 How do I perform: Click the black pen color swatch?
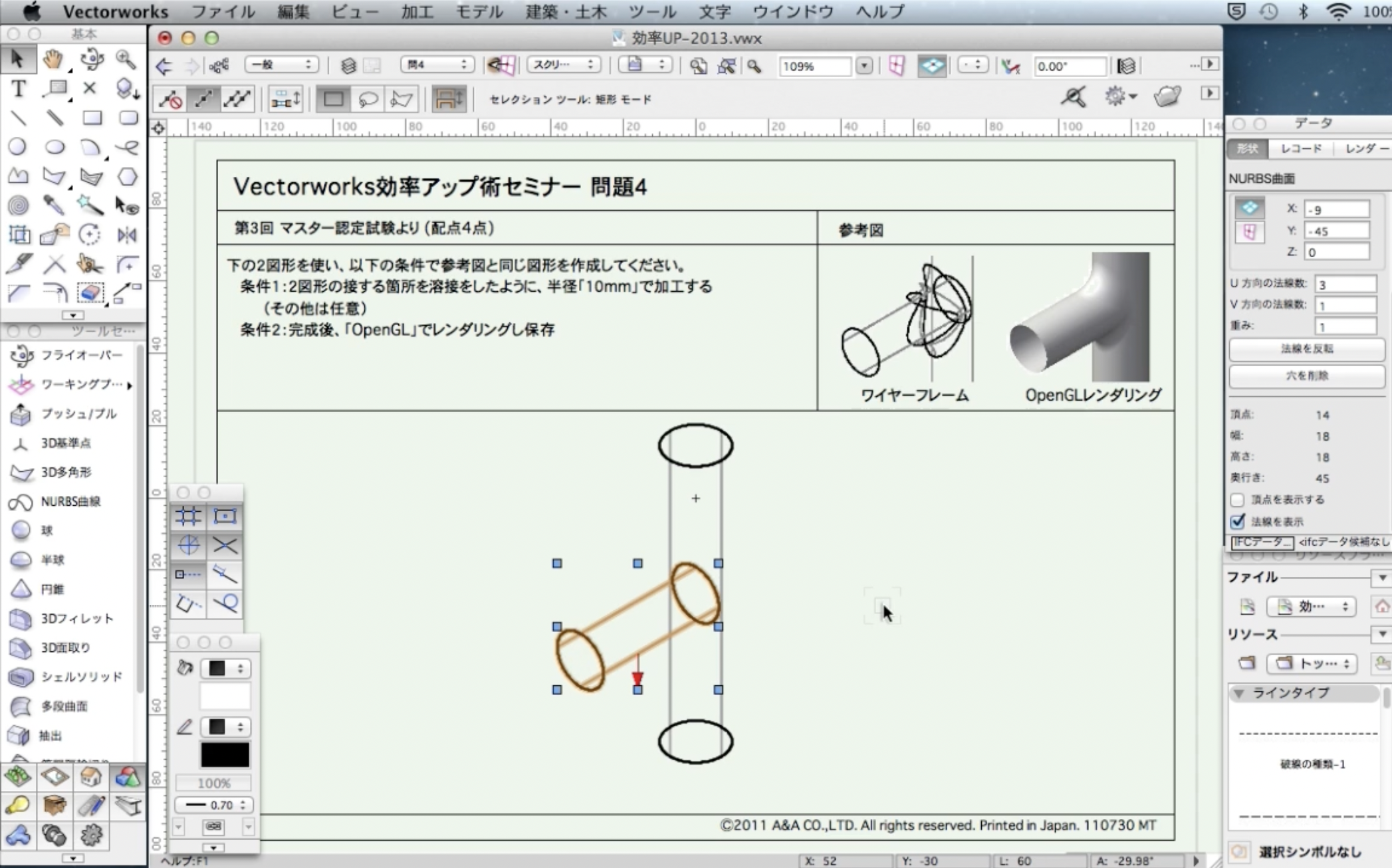[x=225, y=755]
